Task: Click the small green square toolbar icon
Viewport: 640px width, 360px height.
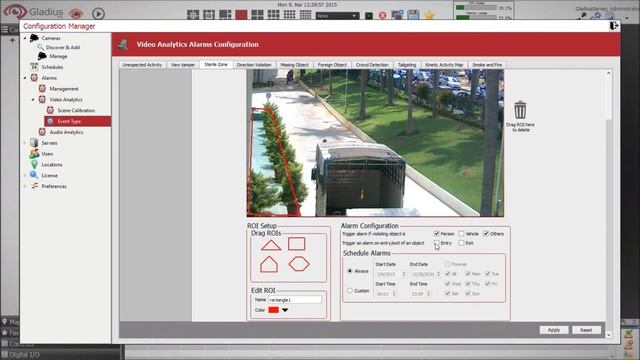Action: 369,16
